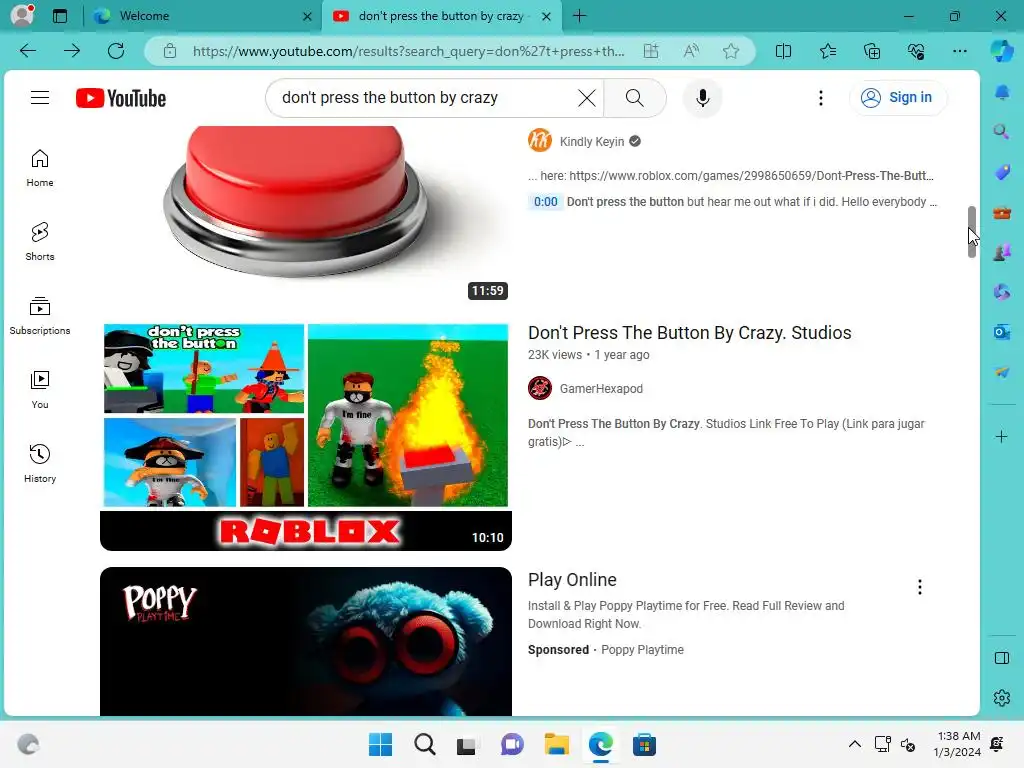Close the YouTube search tab
This screenshot has width=1024, height=768.
tap(547, 16)
